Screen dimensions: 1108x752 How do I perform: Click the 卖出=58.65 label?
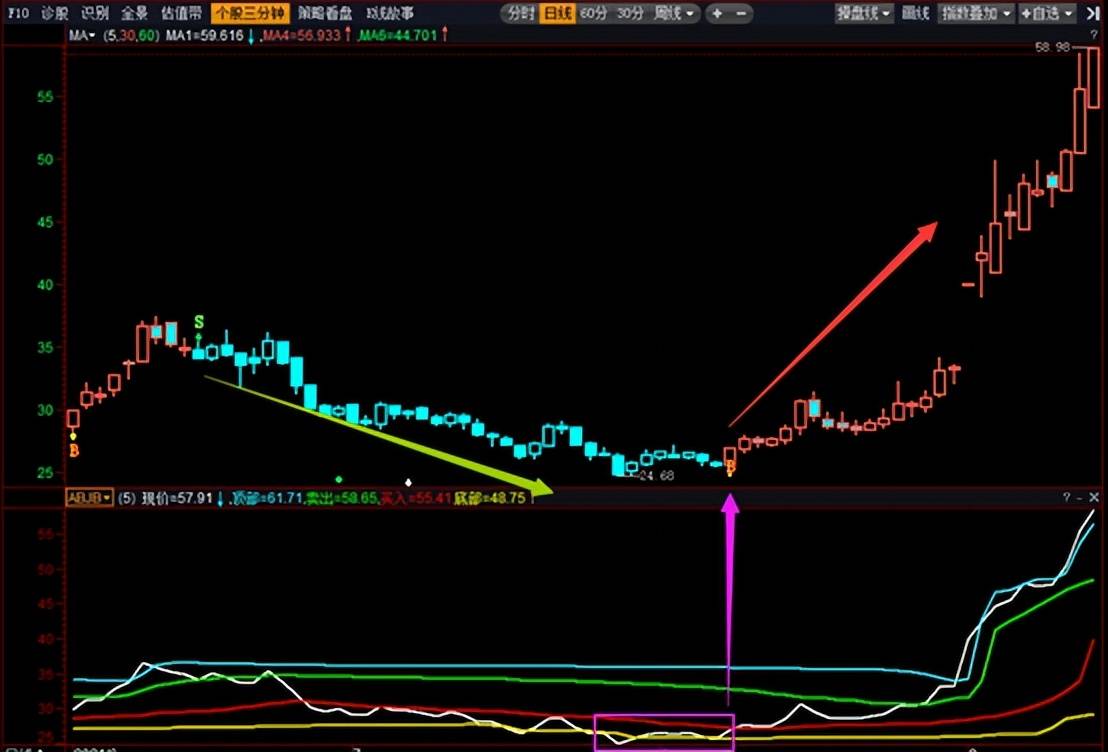pyautogui.click(x=342, y=498)
